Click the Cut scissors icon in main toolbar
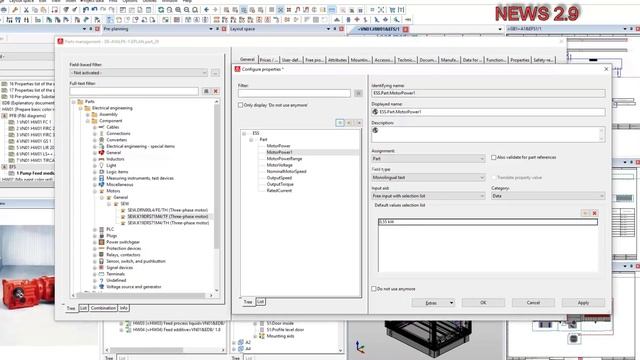This screenshot has width=640, height=360. click(26, 10)
